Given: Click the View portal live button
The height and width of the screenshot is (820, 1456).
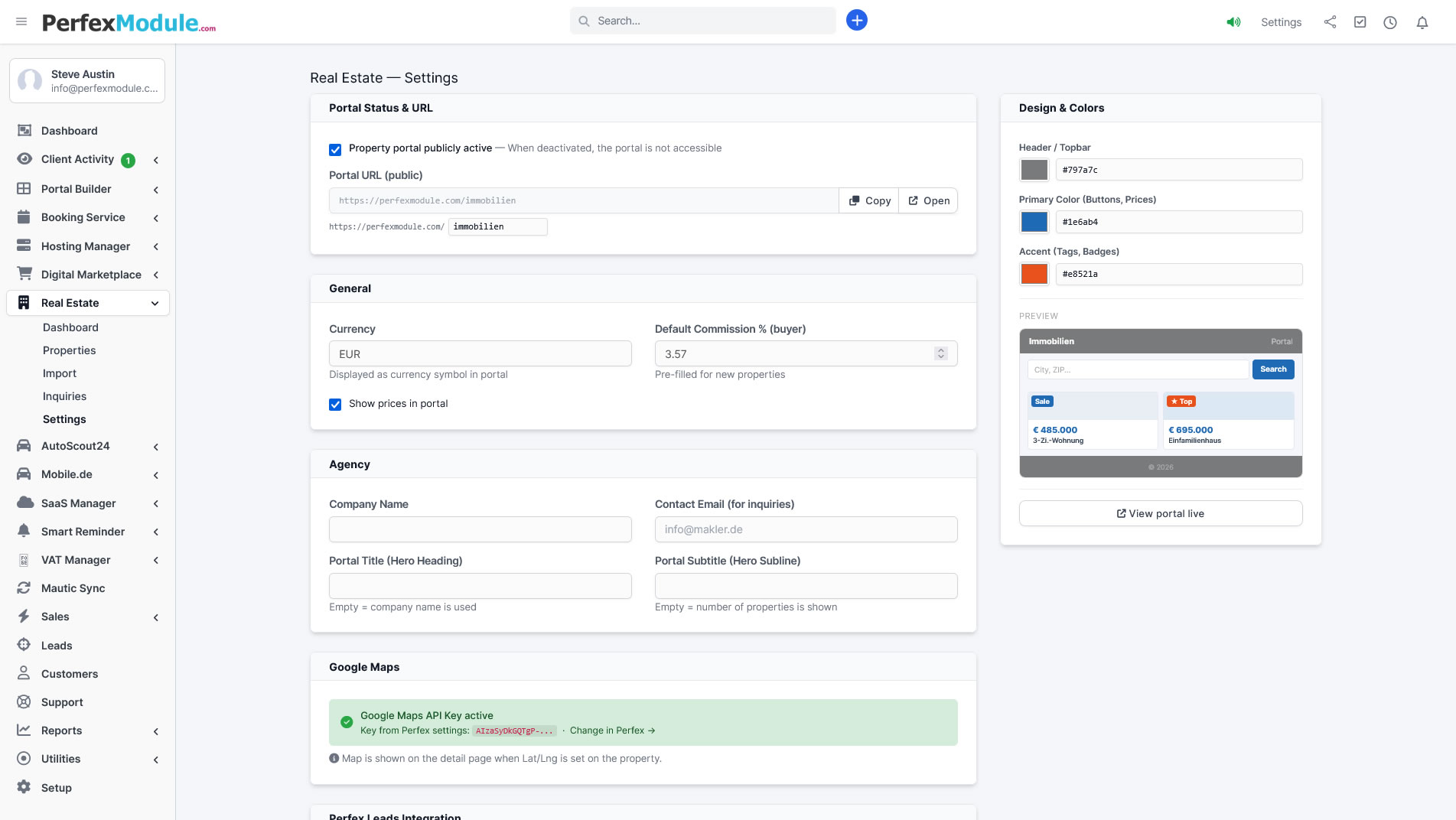Looking at the screenshot, I should click(1160, 513).
